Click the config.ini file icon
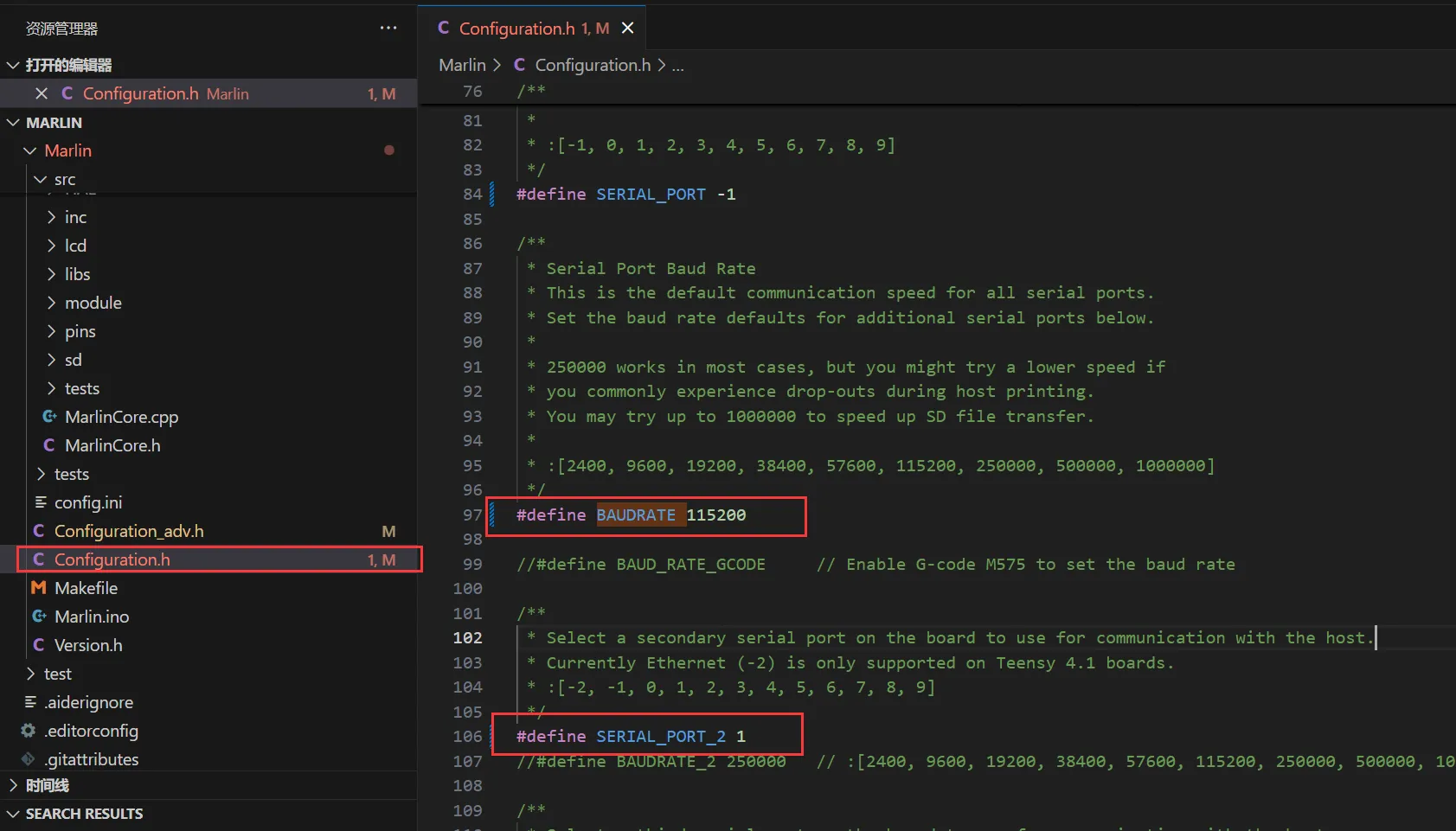Image resolution: width=1456 pixels, height=831 pixels. 41,502
